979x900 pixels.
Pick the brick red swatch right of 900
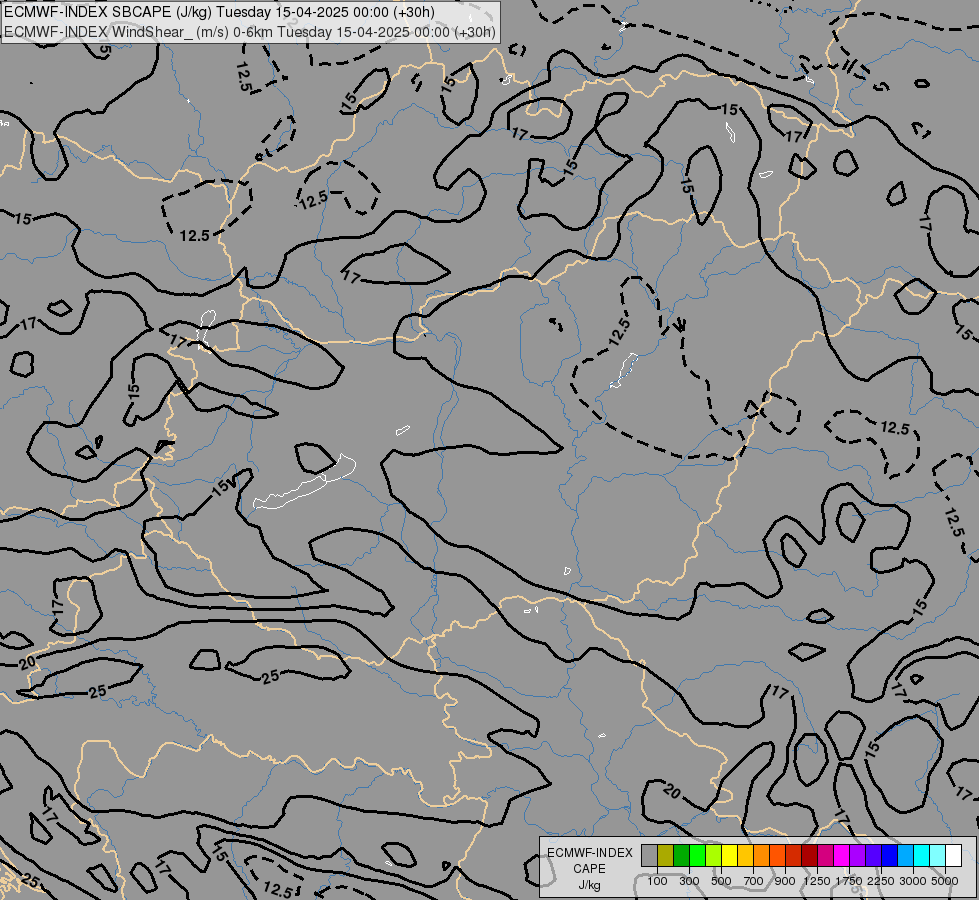click(x=793, y=856)
